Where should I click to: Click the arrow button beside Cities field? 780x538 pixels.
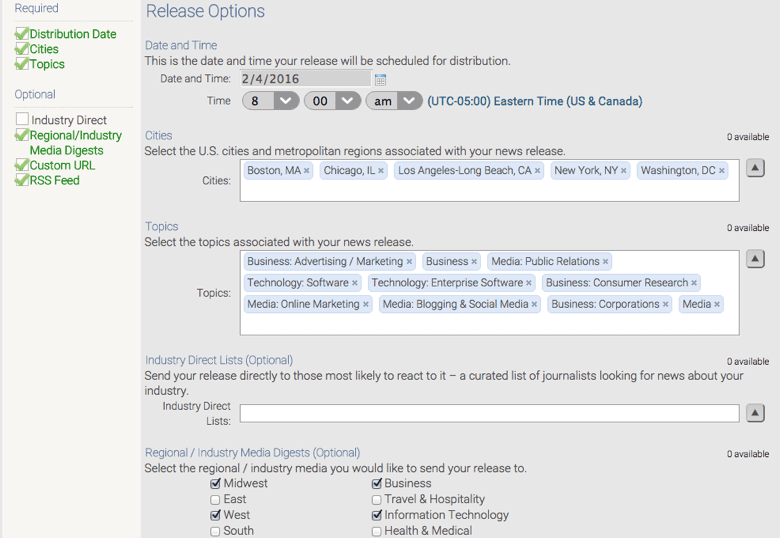(756, 168)
